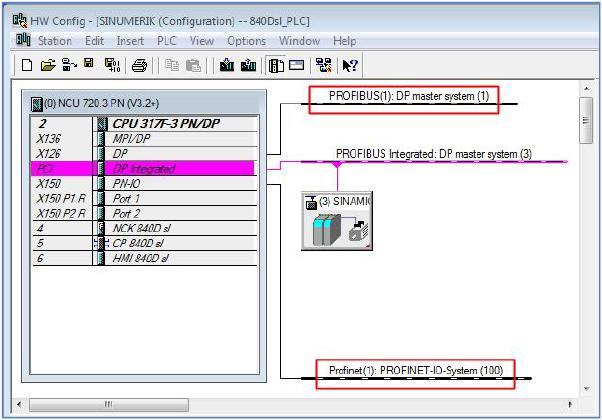The height and width of the screenshot is (420, 602).
Task: Click the vertical scrollbar up arrow
Action: click(586, 88)
